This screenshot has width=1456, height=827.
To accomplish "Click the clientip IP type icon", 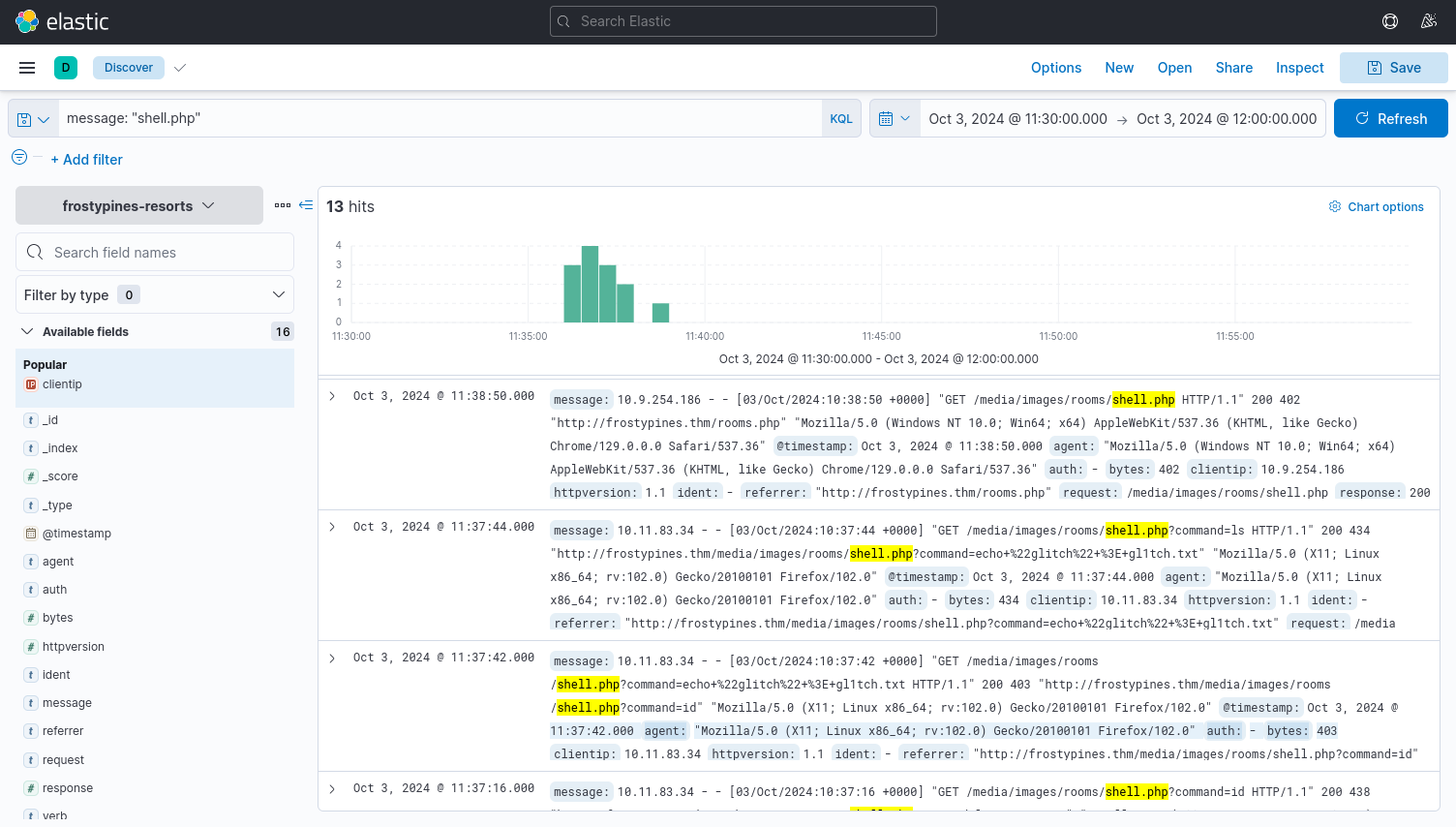I will pos(31,384).
